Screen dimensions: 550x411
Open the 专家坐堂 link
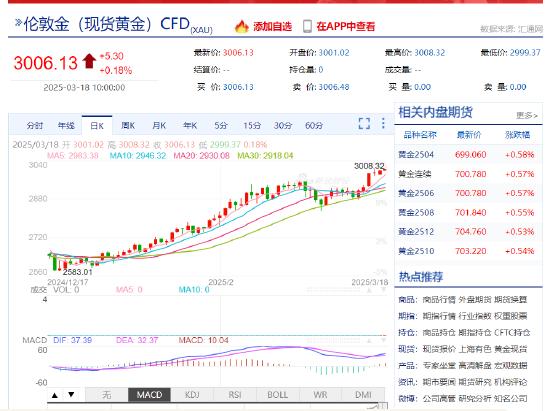[439, 366]
